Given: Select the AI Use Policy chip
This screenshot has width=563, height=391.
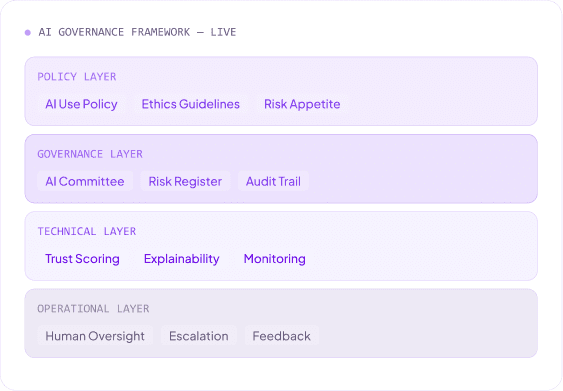Looking at the screenshot, I should (82, 104).
